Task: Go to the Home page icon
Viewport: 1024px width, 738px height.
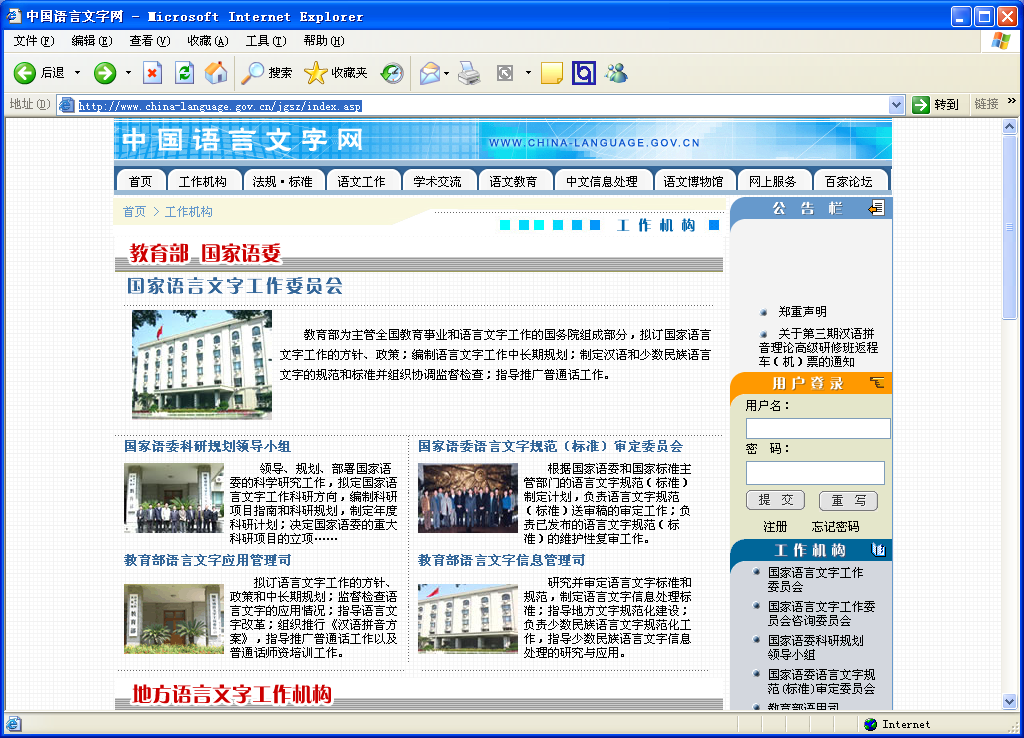Action: coord(216,73)
